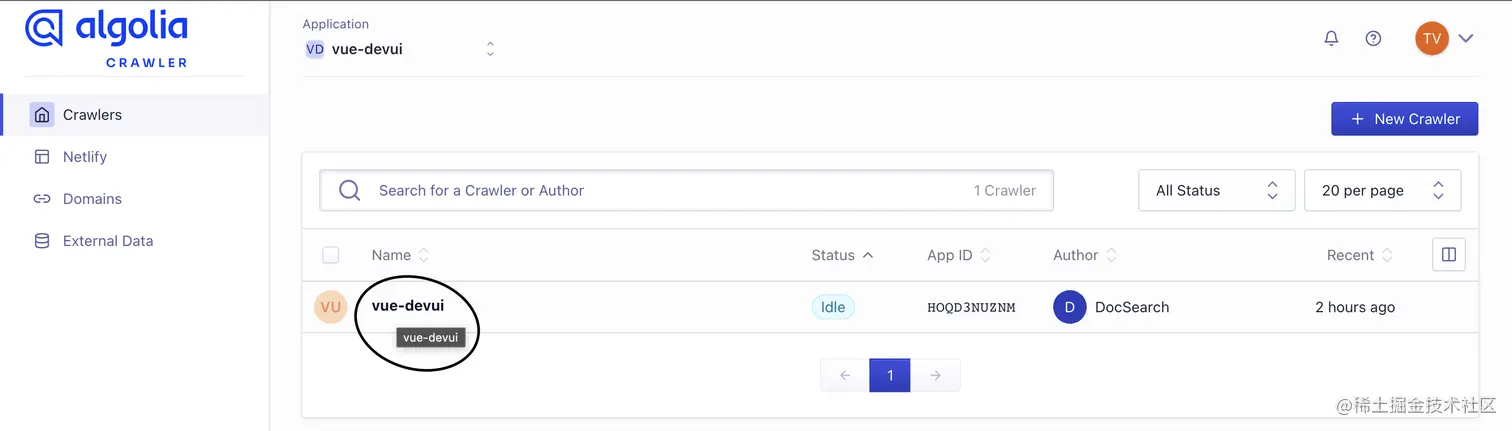Open the External Data sidebar page

(x=108, y=241)
